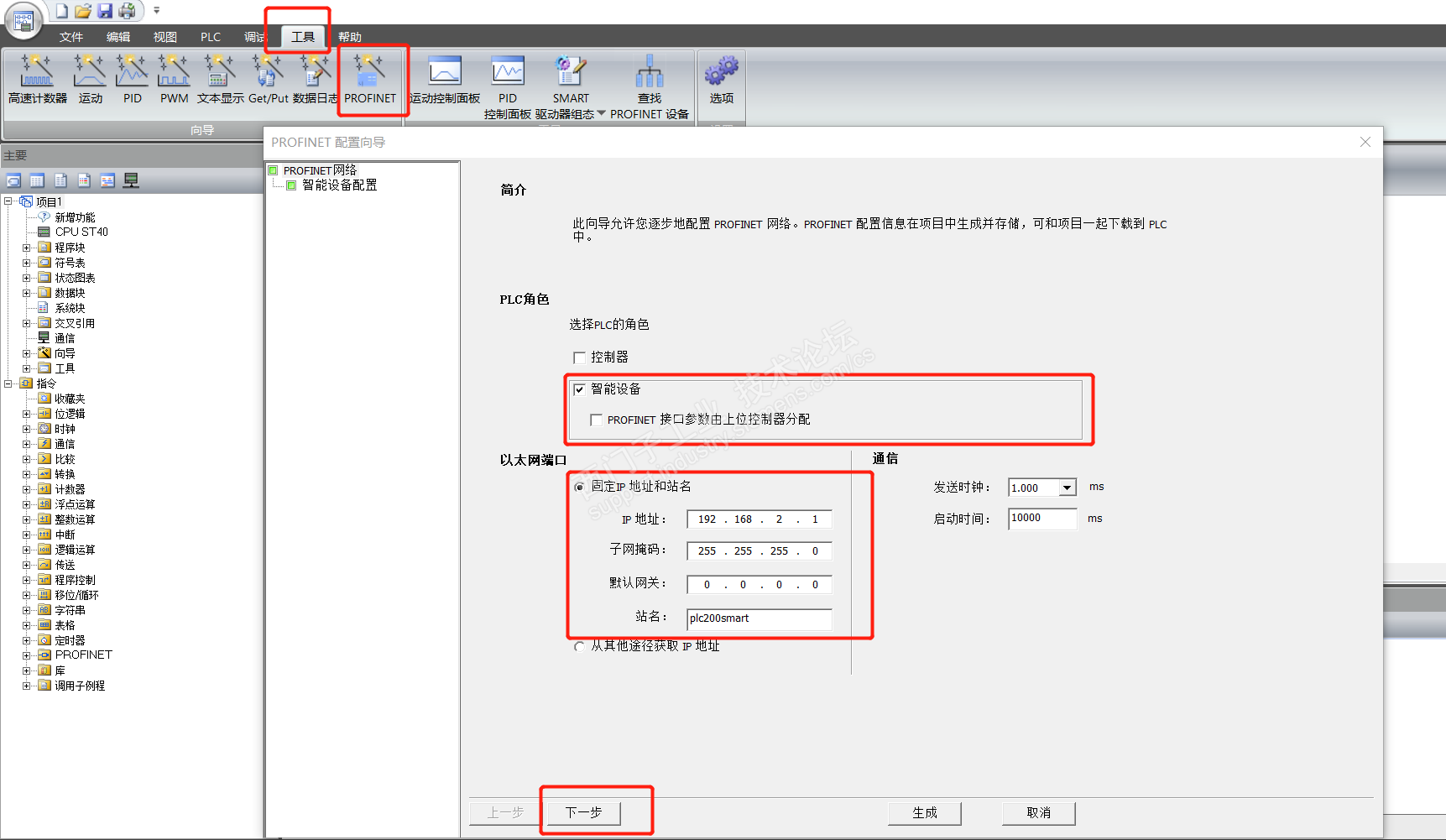Viewport: 1446px width, 840px height.
Task: Click the cross reference icon in 主要 toolbar
Action: coord(107,180)
